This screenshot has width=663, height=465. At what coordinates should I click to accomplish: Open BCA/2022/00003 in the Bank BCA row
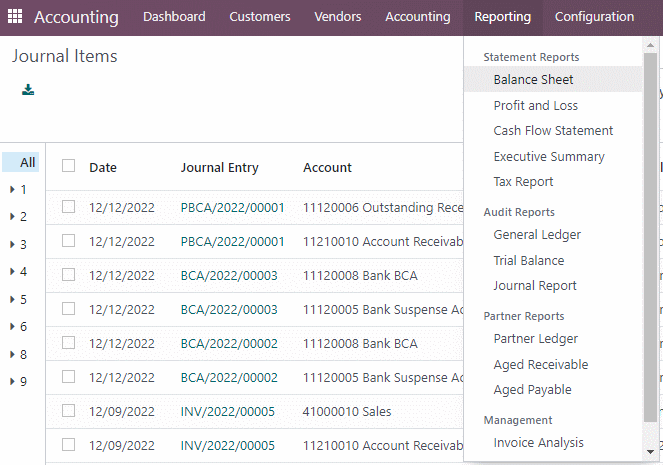point(229,276)
